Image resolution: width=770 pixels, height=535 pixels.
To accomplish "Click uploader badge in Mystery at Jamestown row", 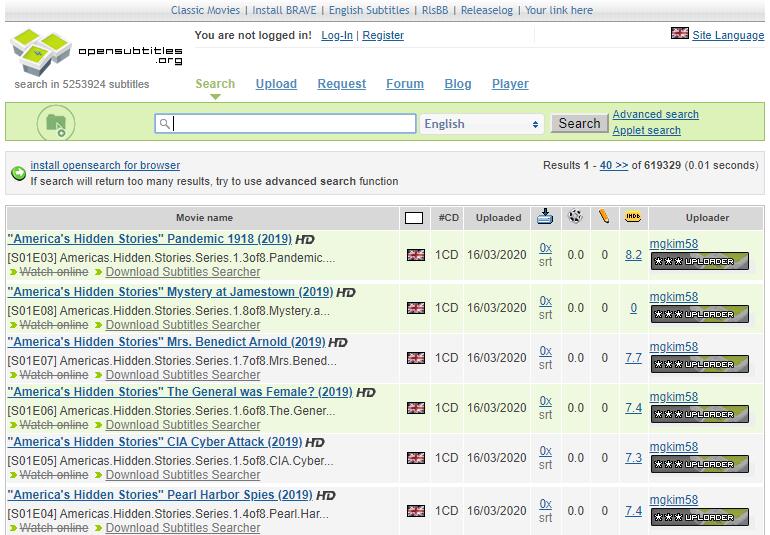I will click(700, 314).
